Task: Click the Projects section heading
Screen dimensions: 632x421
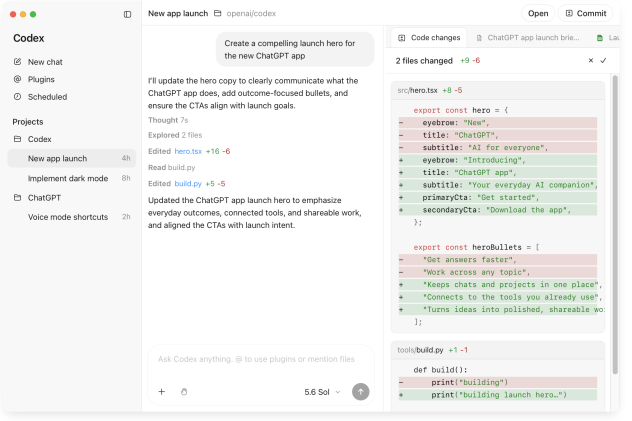Action: tap(28, 122)
